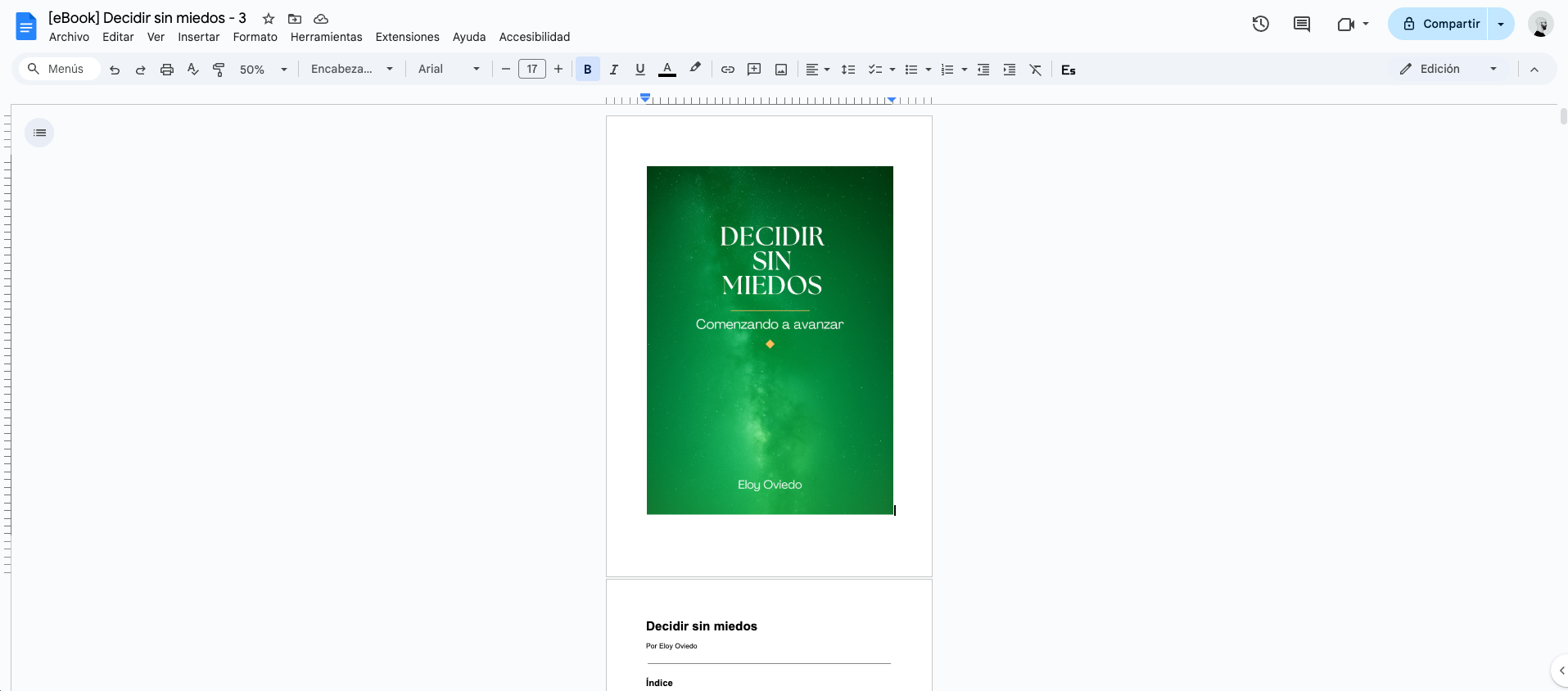Screen dimensions: 1568x691
Task: Click the print icon
Action: (x=167, y=70)
